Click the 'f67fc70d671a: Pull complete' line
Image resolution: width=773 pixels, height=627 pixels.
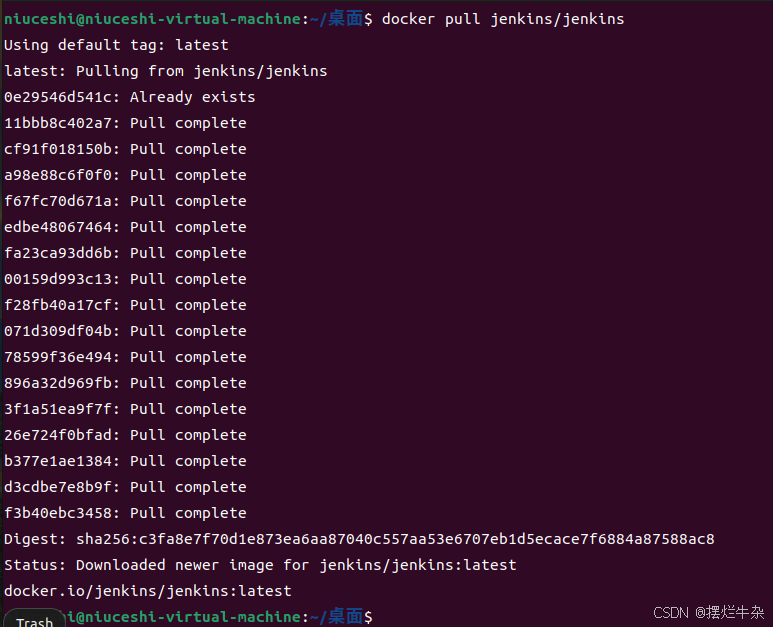[125, 201]
